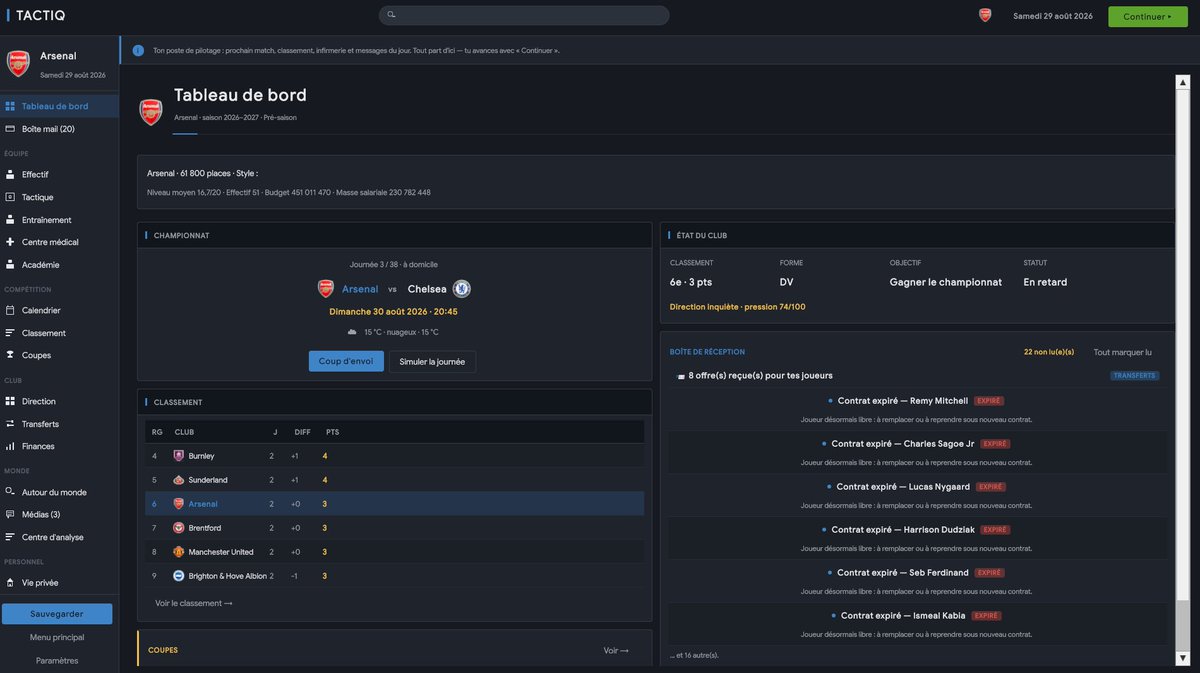Open Boîte mail (20) in sidebar
Image resolution: width=1200 pixels, height=673 pixels.
click(x=59, y=129)
